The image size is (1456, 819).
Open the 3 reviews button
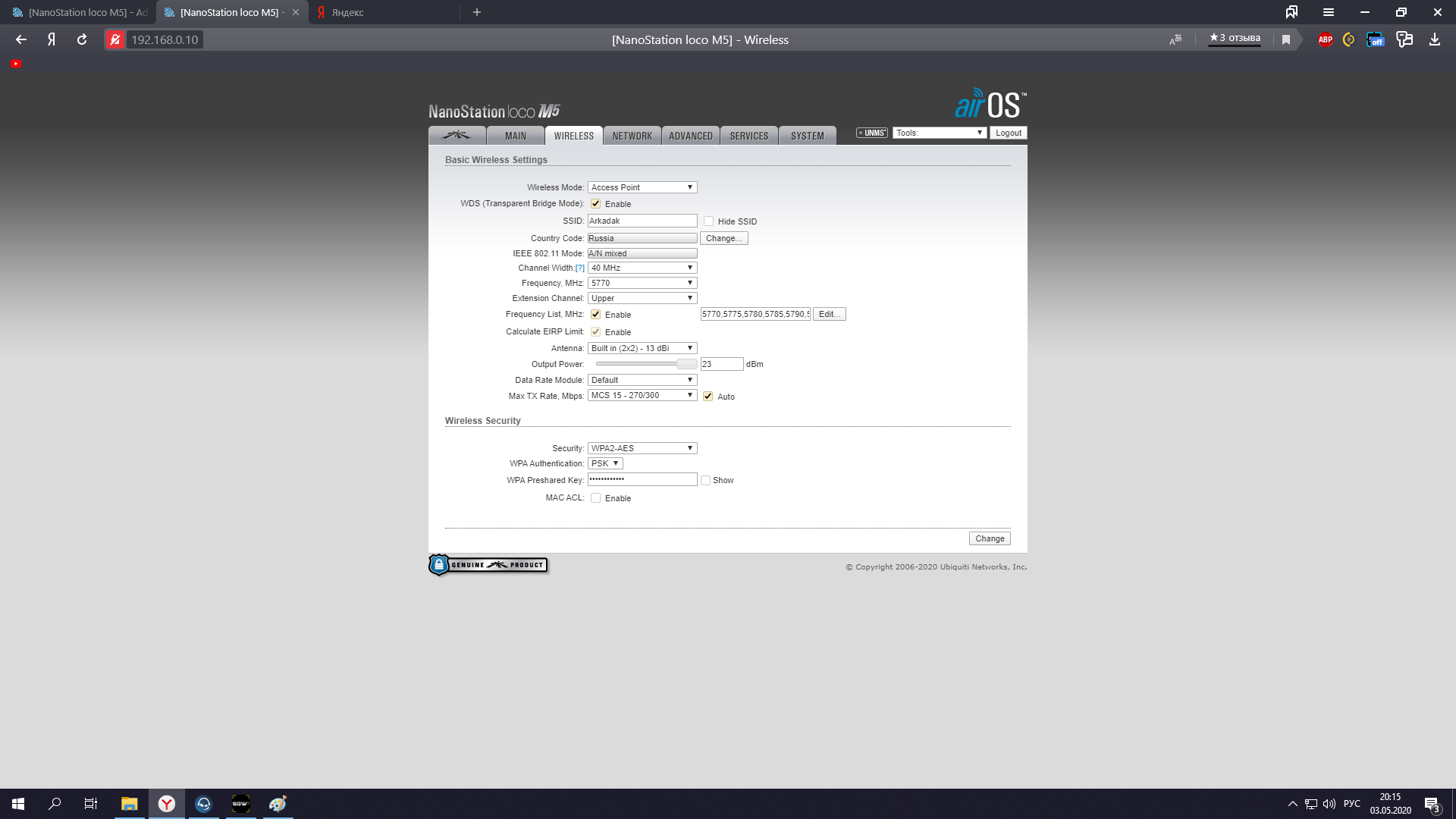pos(1235,39)
